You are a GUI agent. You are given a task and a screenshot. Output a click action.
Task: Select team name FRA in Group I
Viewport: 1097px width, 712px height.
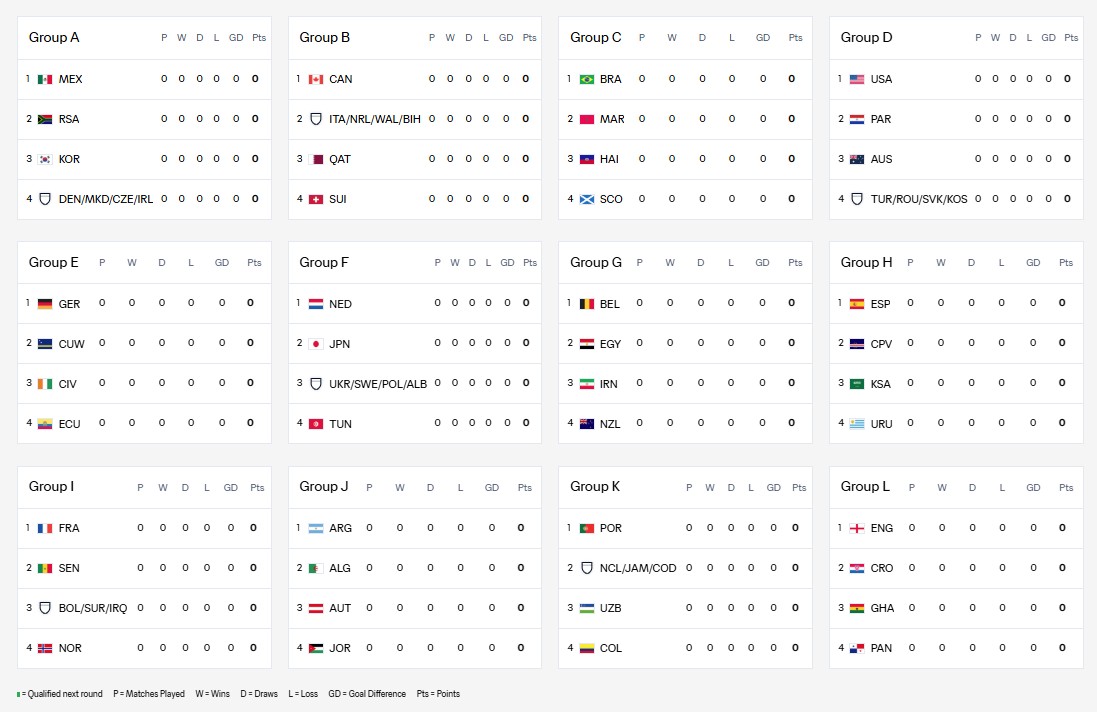[x=69, y=528]
